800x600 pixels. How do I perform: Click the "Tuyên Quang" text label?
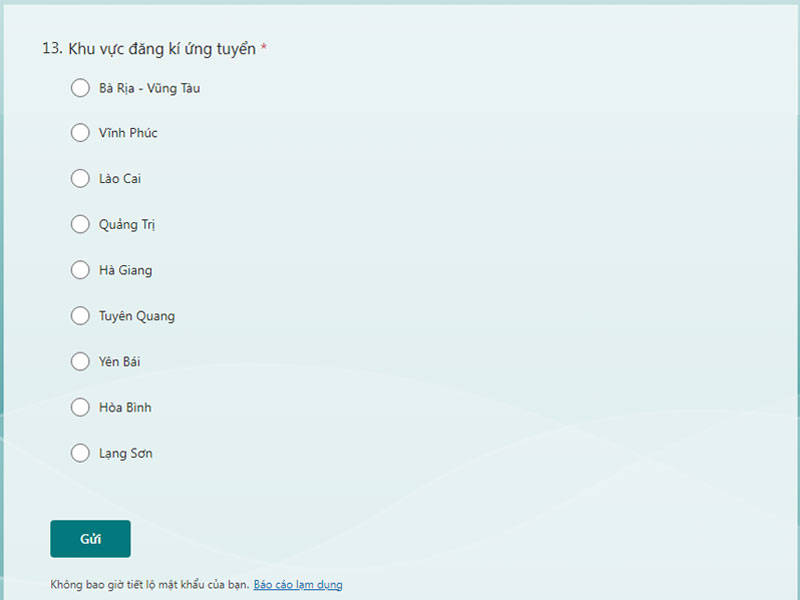point(137,316)
